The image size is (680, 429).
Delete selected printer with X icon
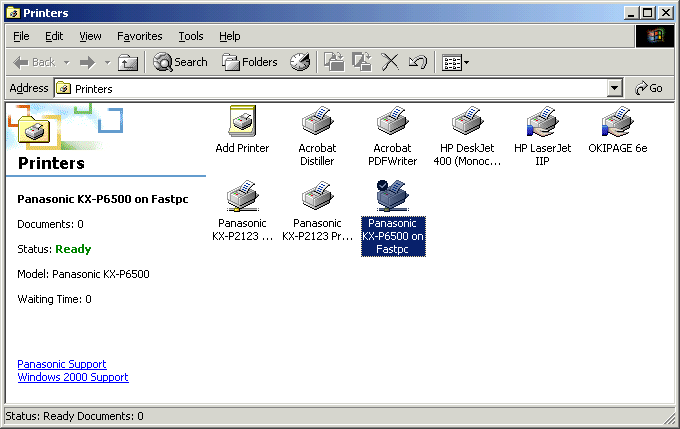(390, 62)
